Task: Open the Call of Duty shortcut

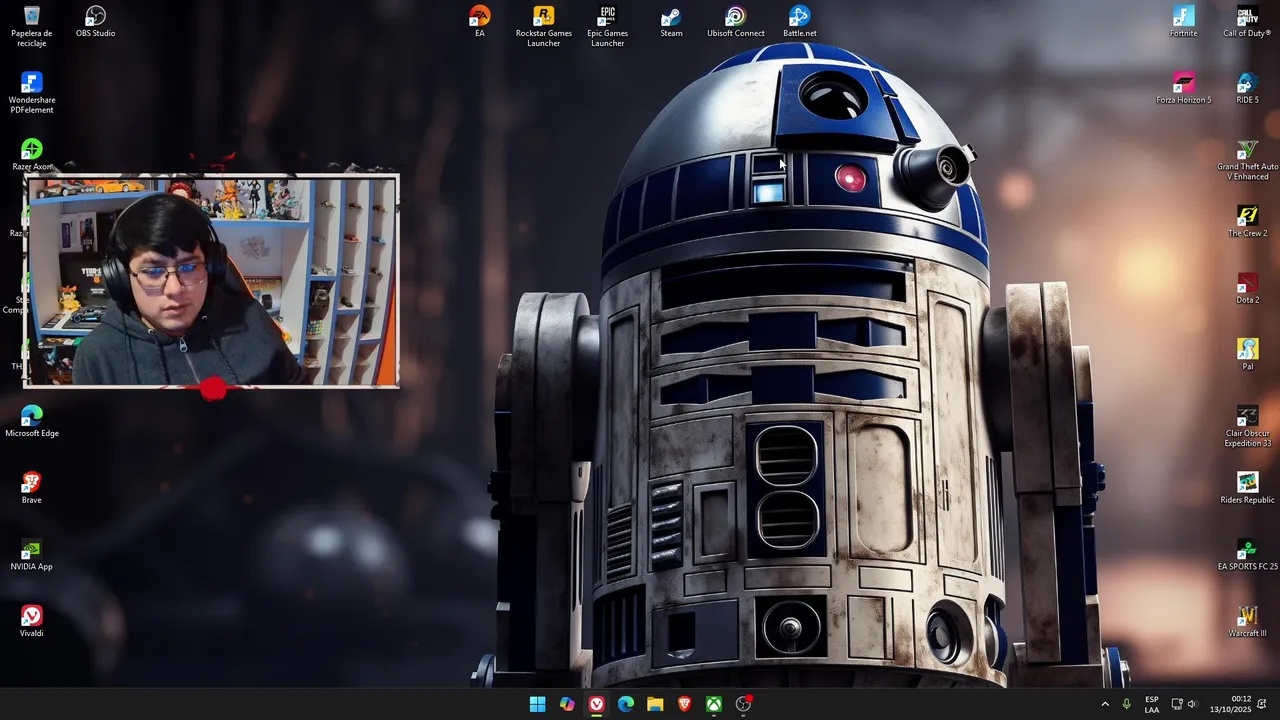Action: click(x=1248, y=22)
